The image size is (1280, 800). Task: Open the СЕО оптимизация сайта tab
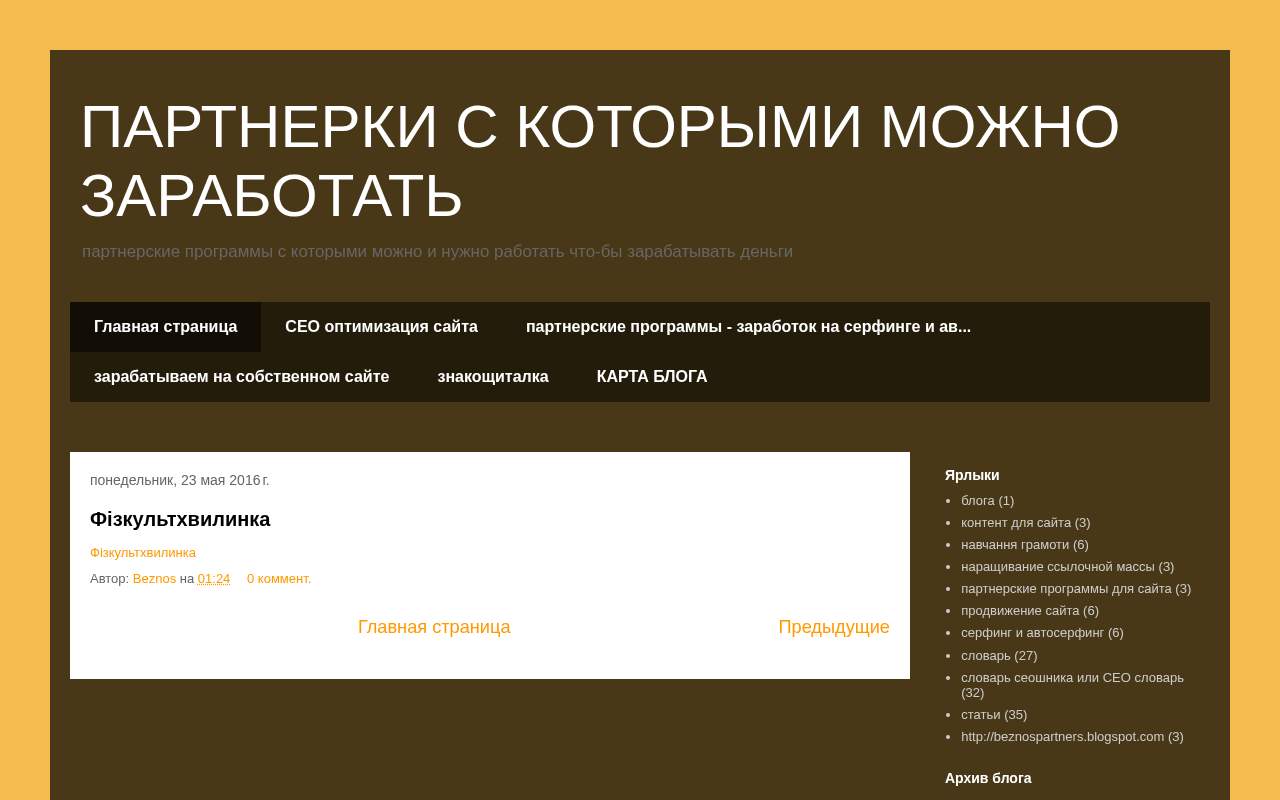coord(381,327)
